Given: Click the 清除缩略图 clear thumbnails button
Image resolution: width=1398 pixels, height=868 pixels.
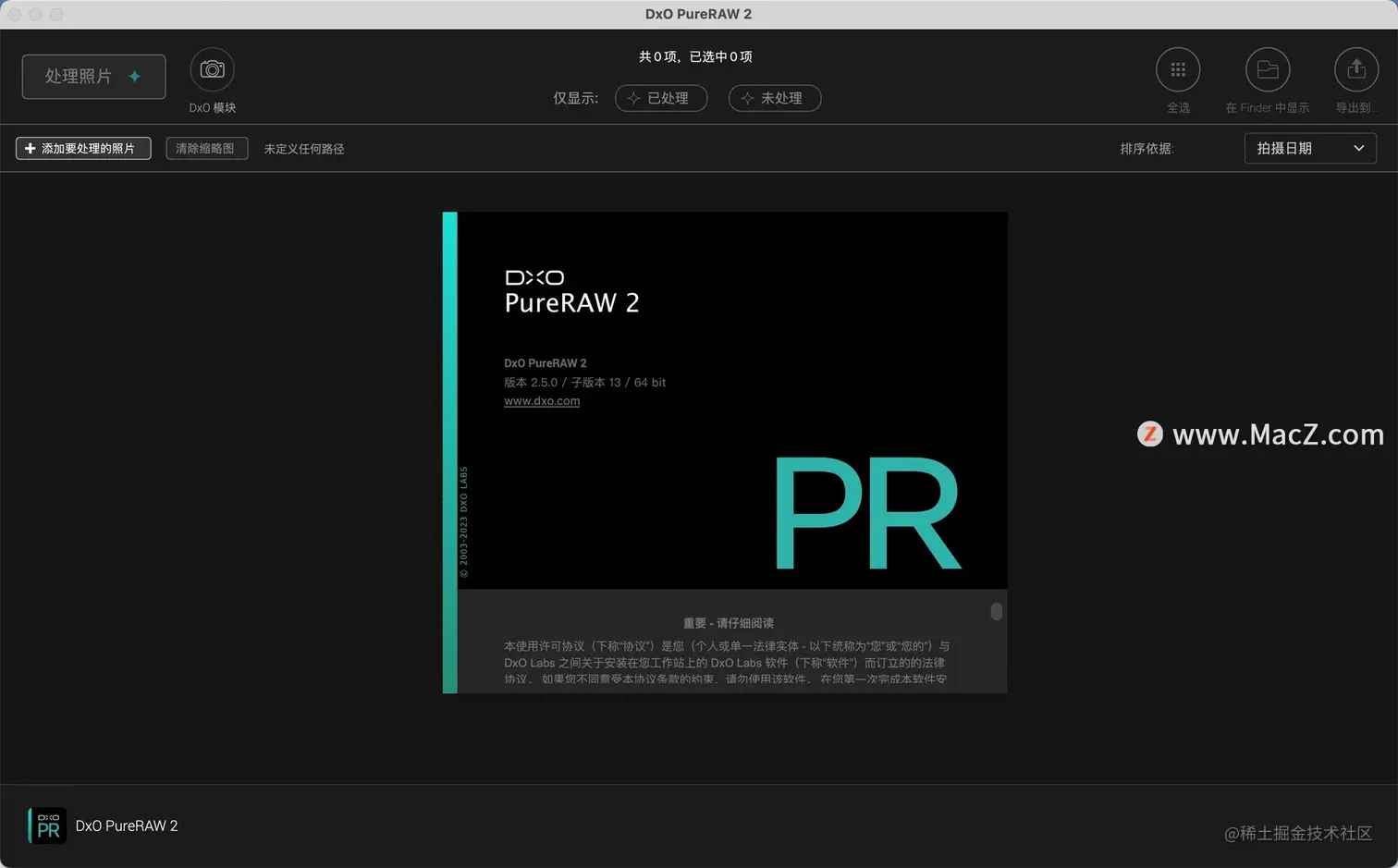Looking at the screenshot, I should tap(206, 149).
